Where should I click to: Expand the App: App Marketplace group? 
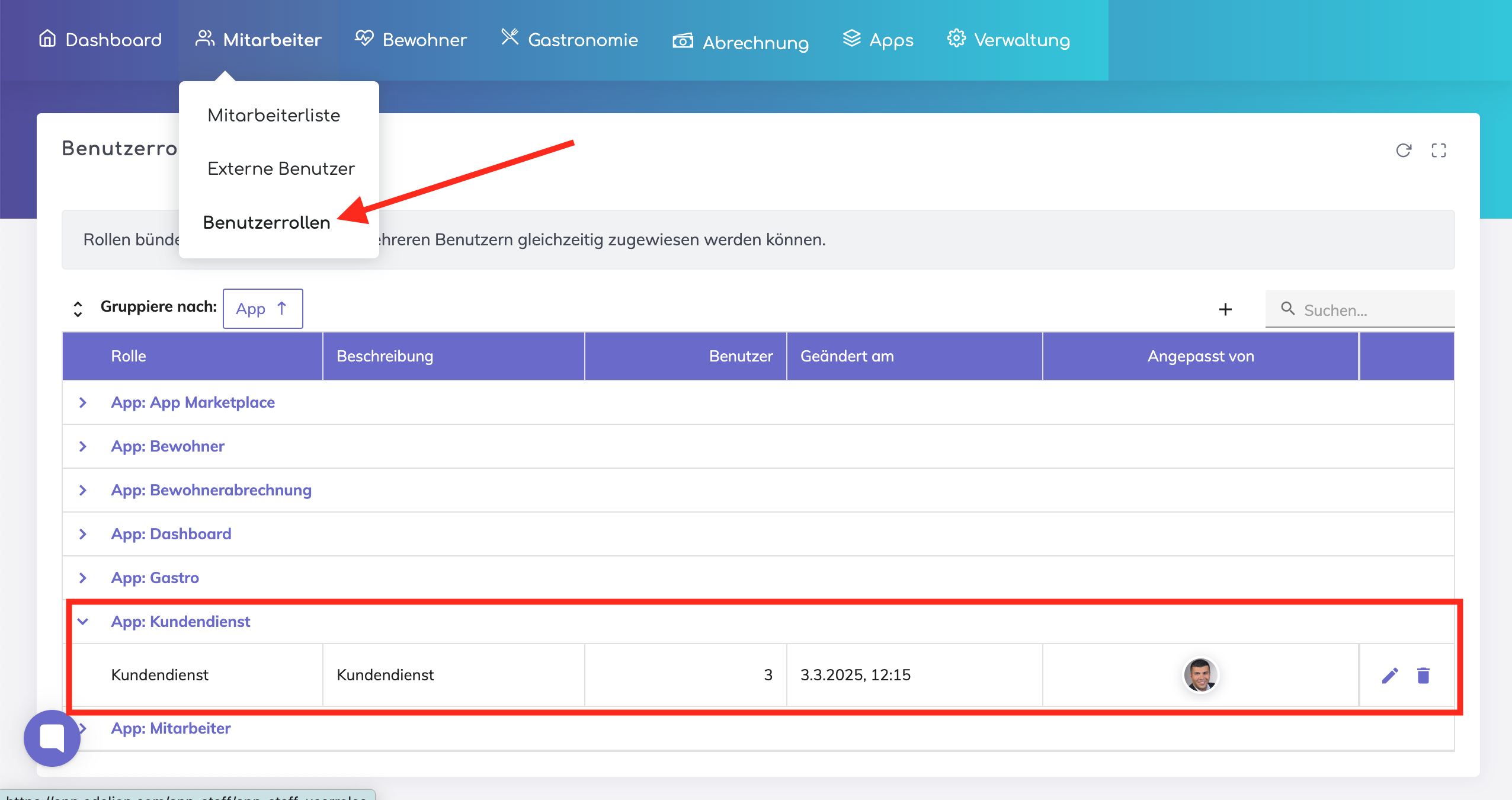[x=83, y=402]
